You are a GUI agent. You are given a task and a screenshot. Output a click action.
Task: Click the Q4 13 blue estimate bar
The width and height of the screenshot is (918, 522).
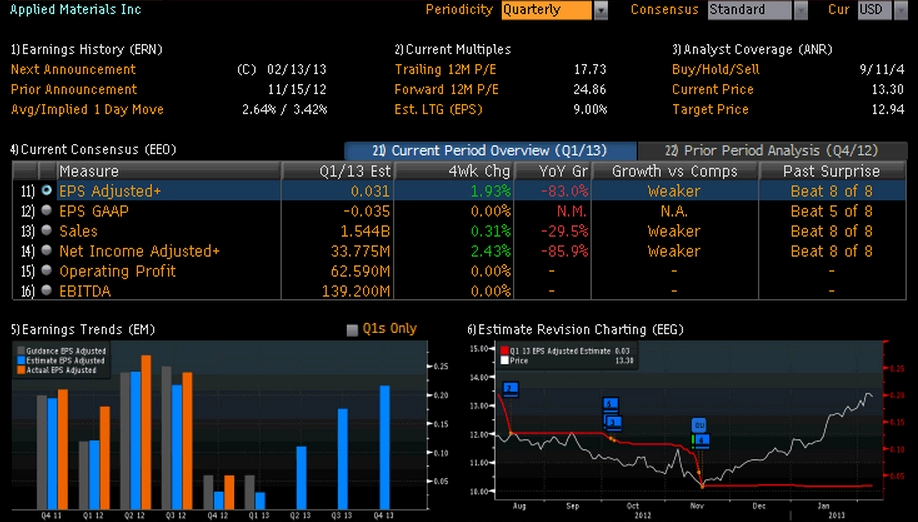click(384, 447)
